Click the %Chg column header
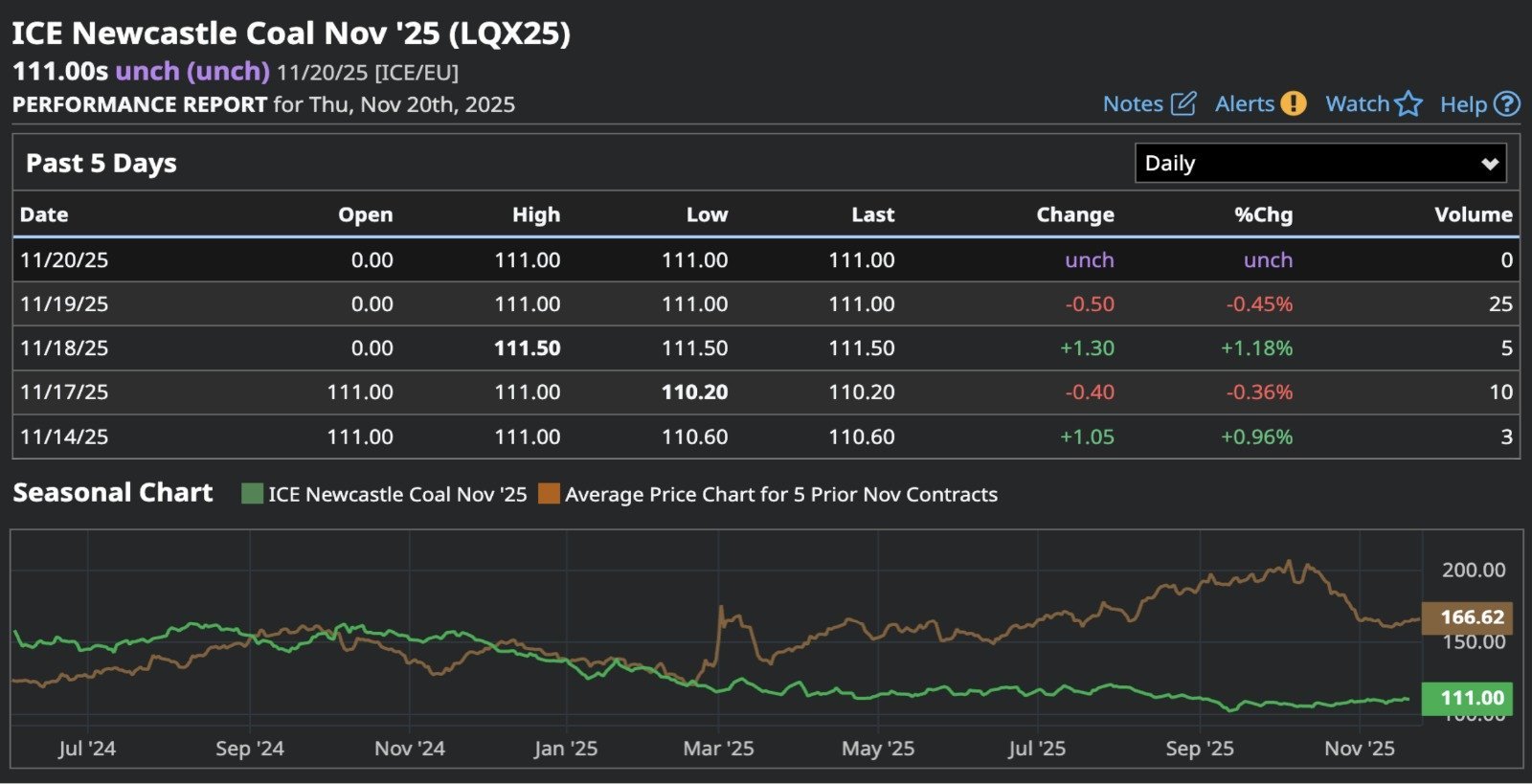 pyautogui.click(x=1263, y=214)
